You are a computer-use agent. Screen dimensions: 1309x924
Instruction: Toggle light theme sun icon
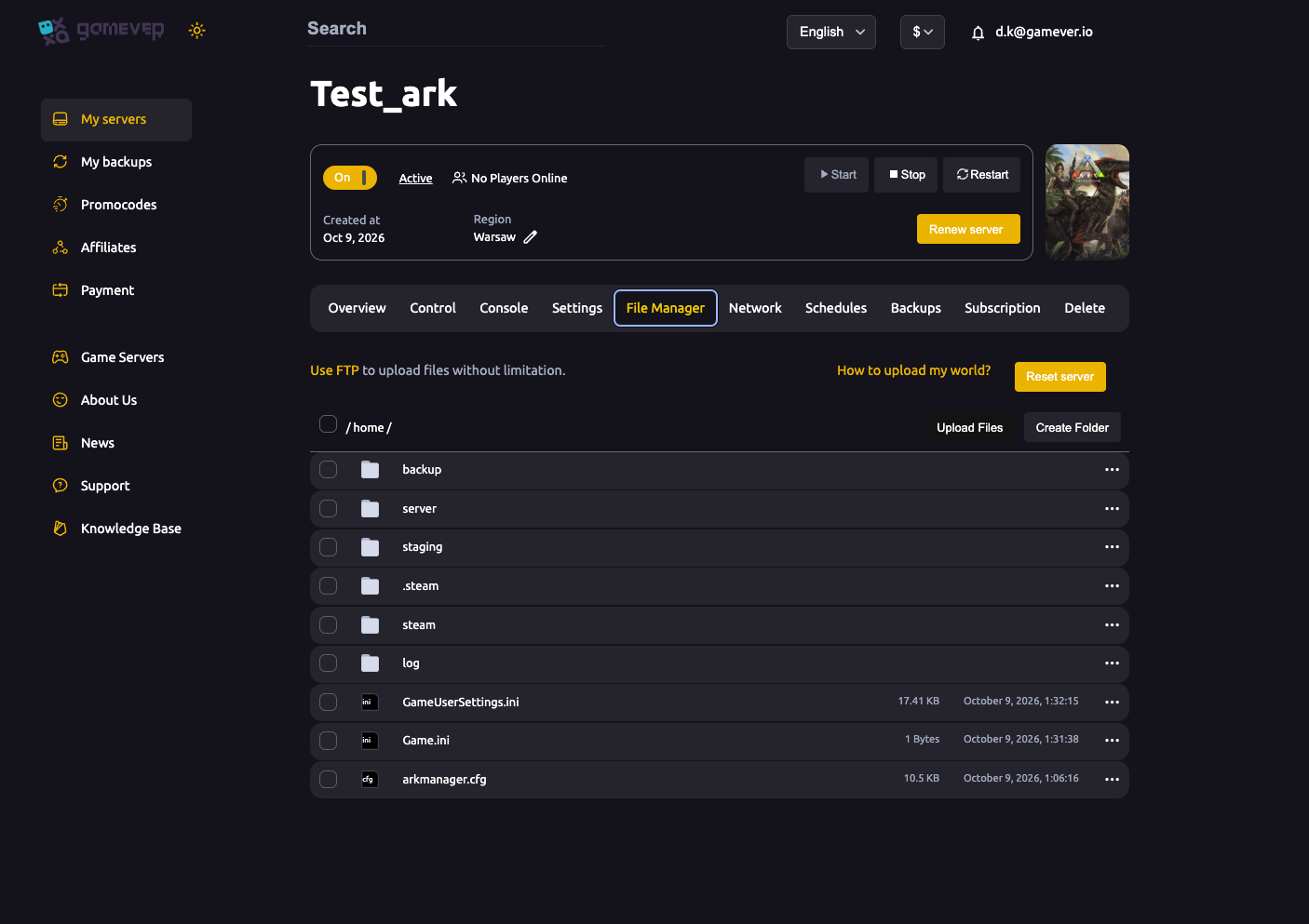196,31
